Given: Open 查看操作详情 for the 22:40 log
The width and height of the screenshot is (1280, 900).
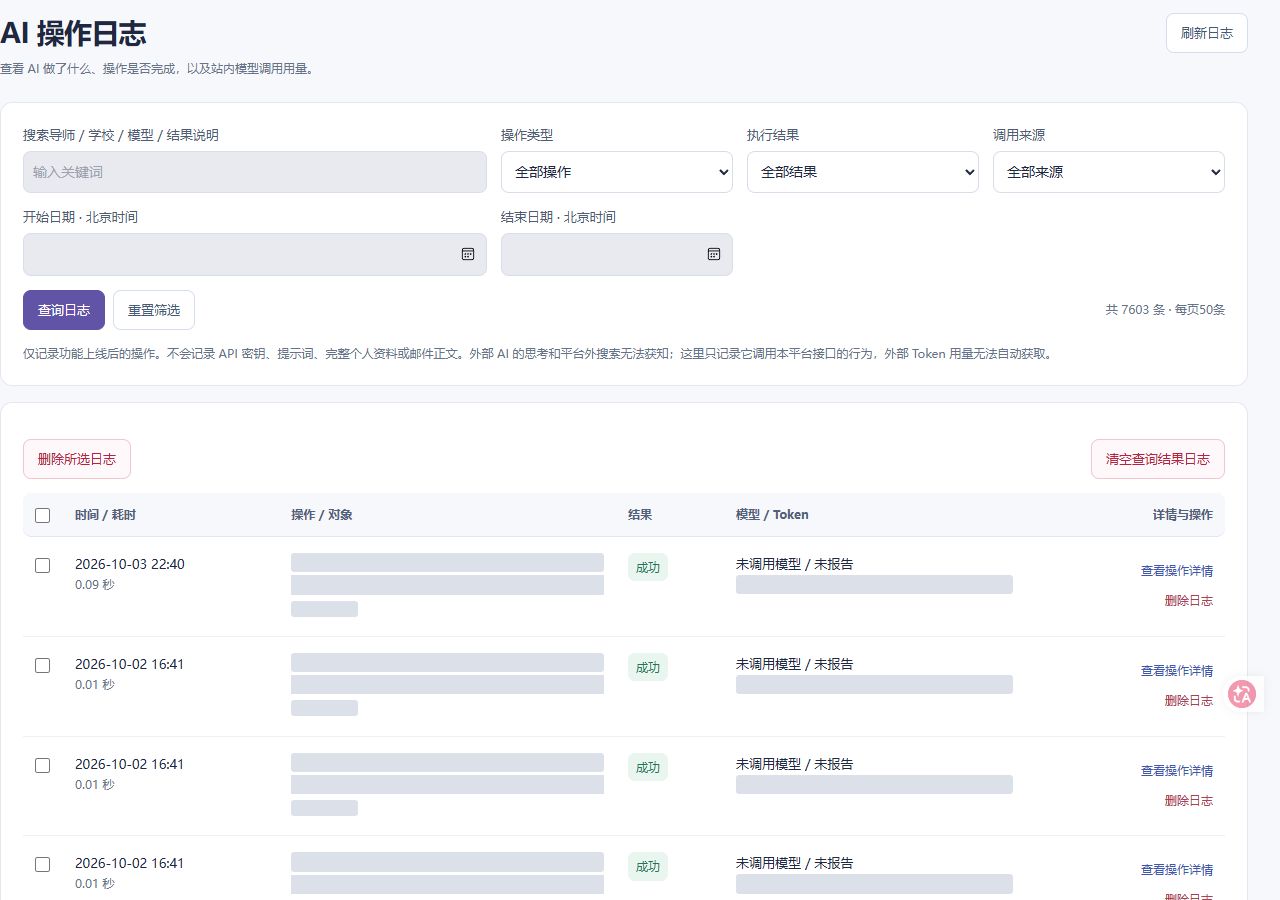Looking at the screenshot, I should (1177, 571).
